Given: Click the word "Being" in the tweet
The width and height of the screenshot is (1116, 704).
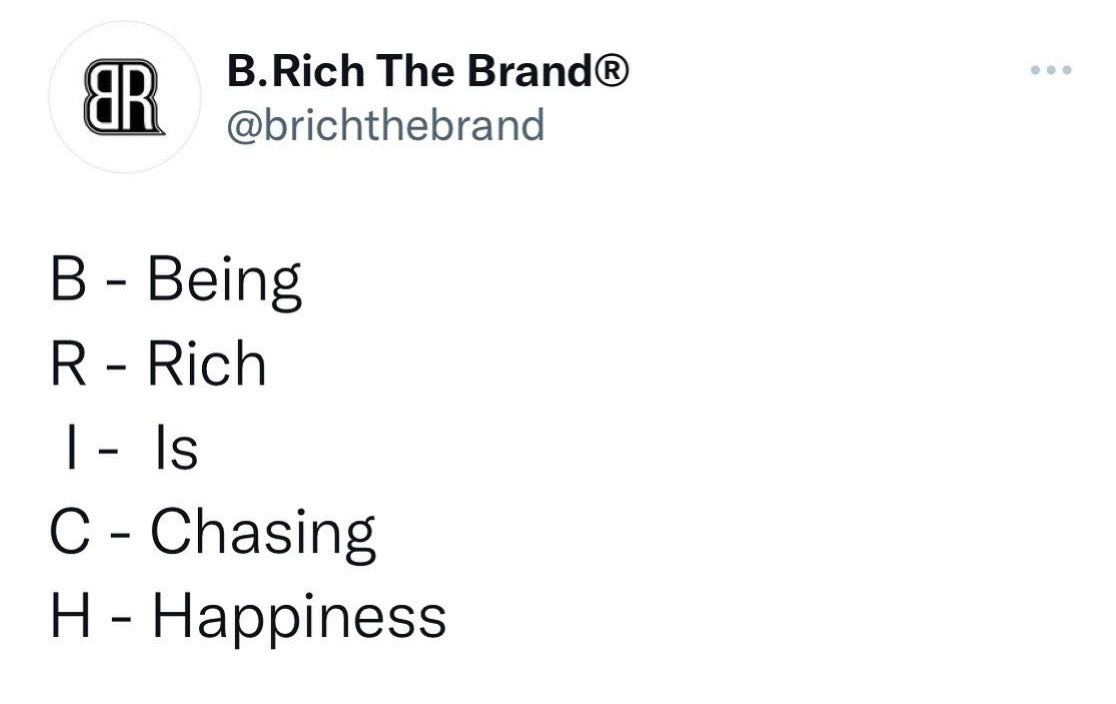Looking at the screenshot, I should [224, 283].
